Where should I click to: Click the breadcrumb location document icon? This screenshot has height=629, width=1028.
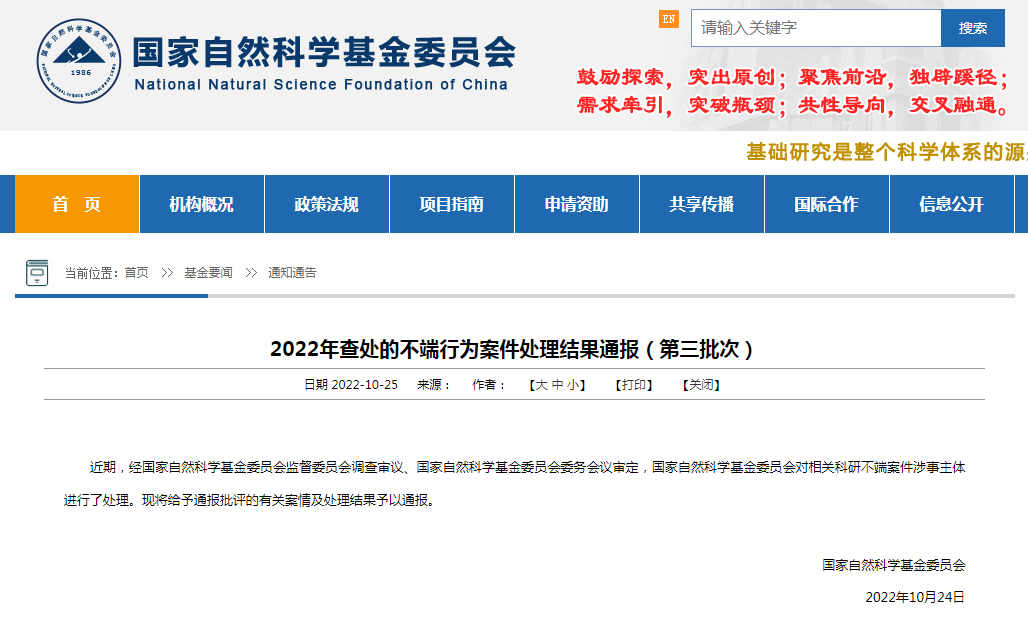37,272
